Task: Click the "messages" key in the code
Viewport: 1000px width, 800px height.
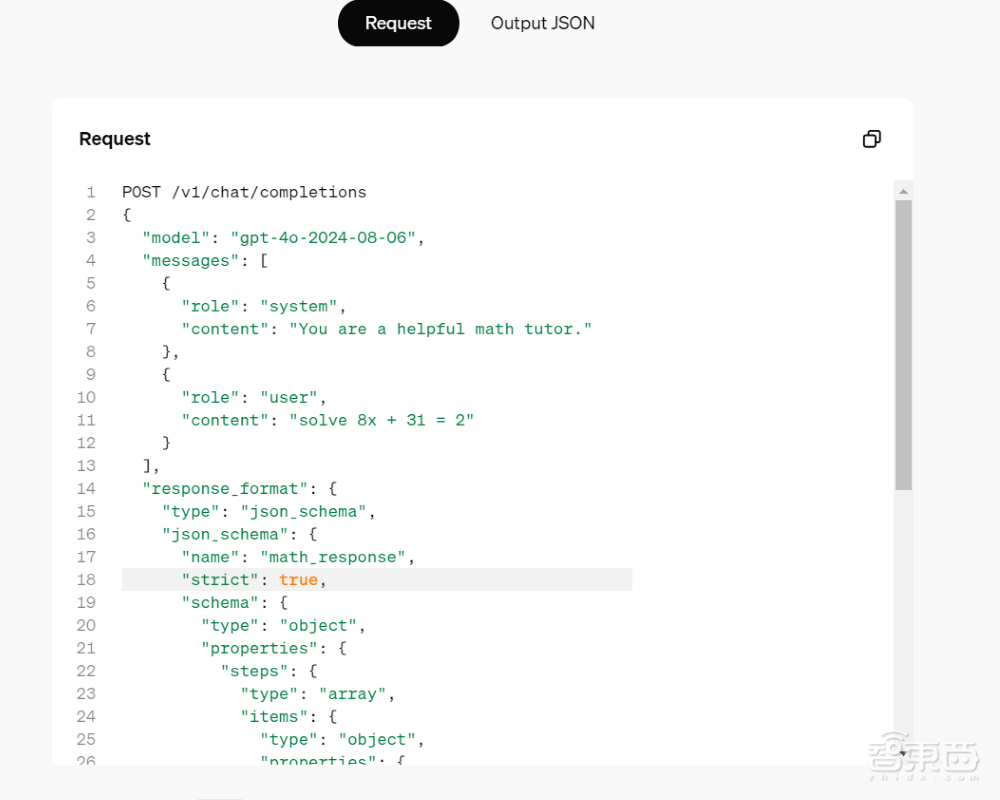Action: coord(190,261)
